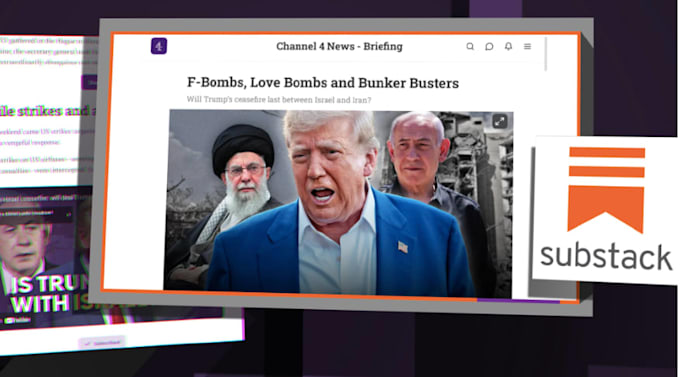Viewport: 680px width, 377px height.
Task: Expand the article image to fullscreen
Action: tap(500, 121)
